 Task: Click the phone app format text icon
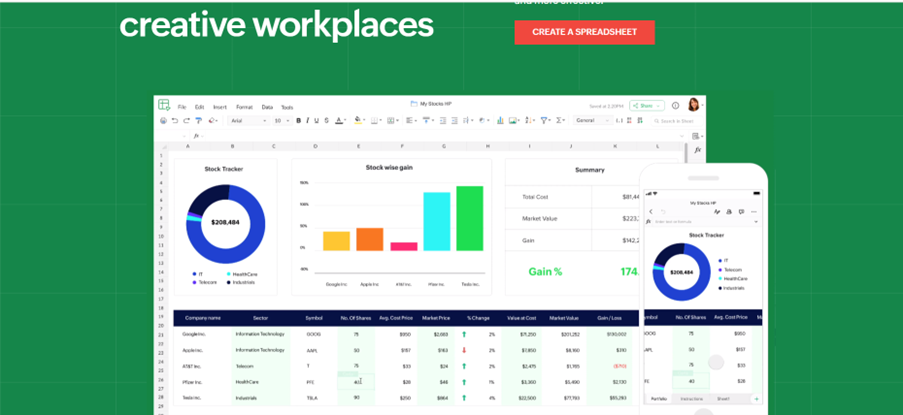click(717, 212)
